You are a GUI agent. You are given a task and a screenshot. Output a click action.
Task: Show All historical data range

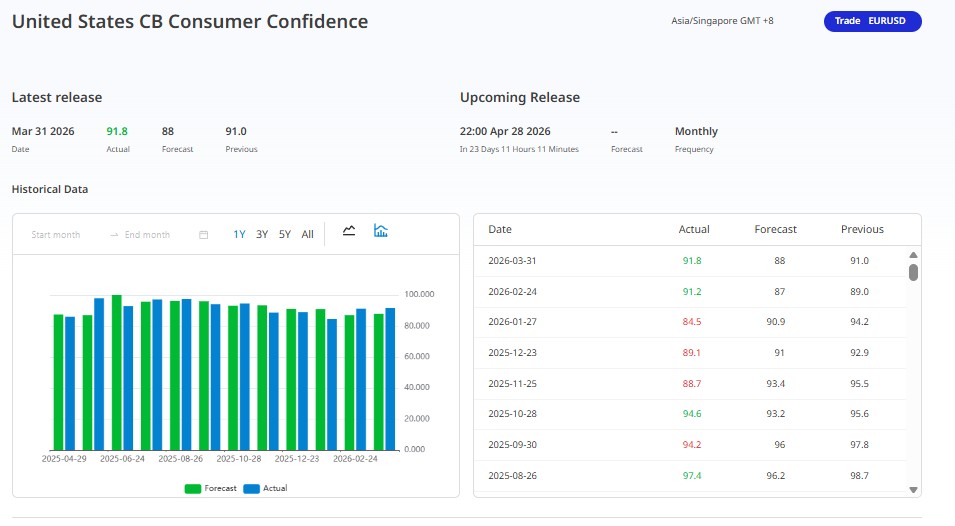307,235
